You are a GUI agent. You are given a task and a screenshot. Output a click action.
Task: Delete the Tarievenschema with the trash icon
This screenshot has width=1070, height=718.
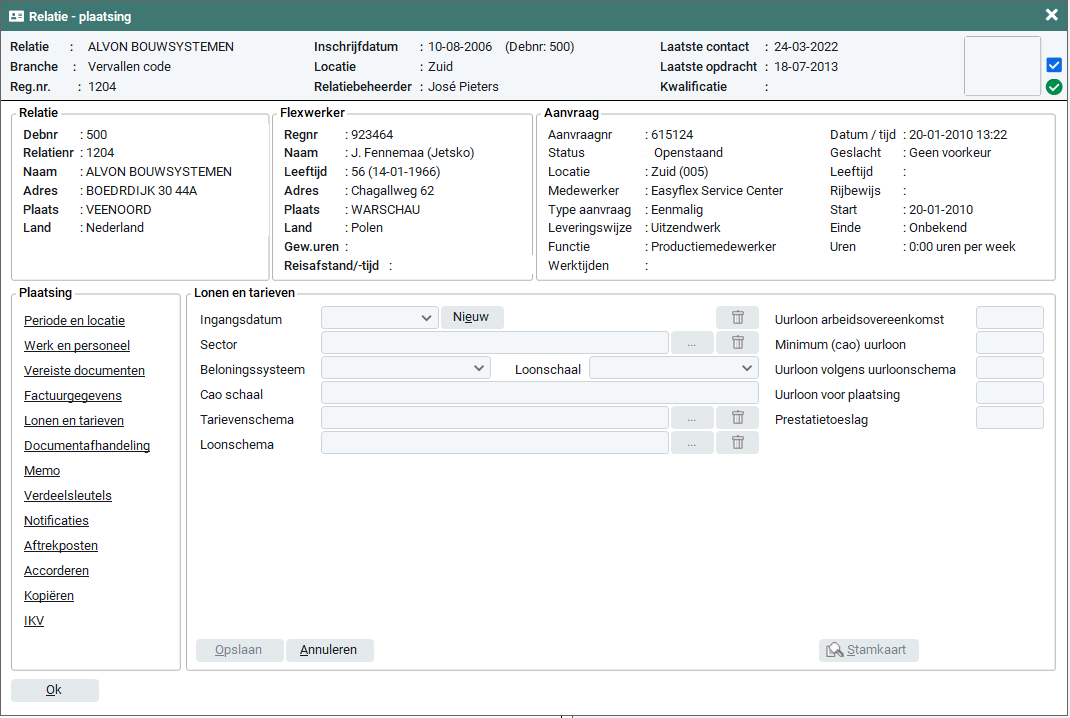[737, 418]
